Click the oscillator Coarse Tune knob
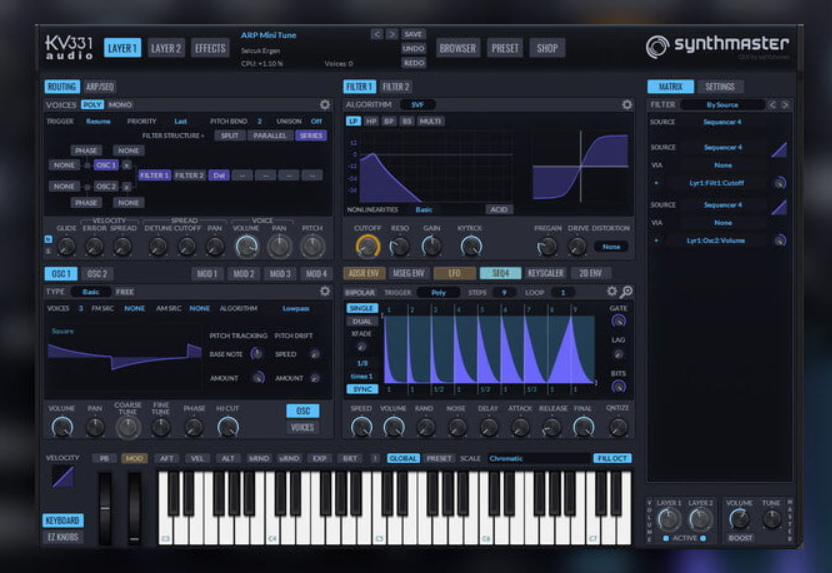The height and width of the screenshot is (573, 832). tap(128, 427)
